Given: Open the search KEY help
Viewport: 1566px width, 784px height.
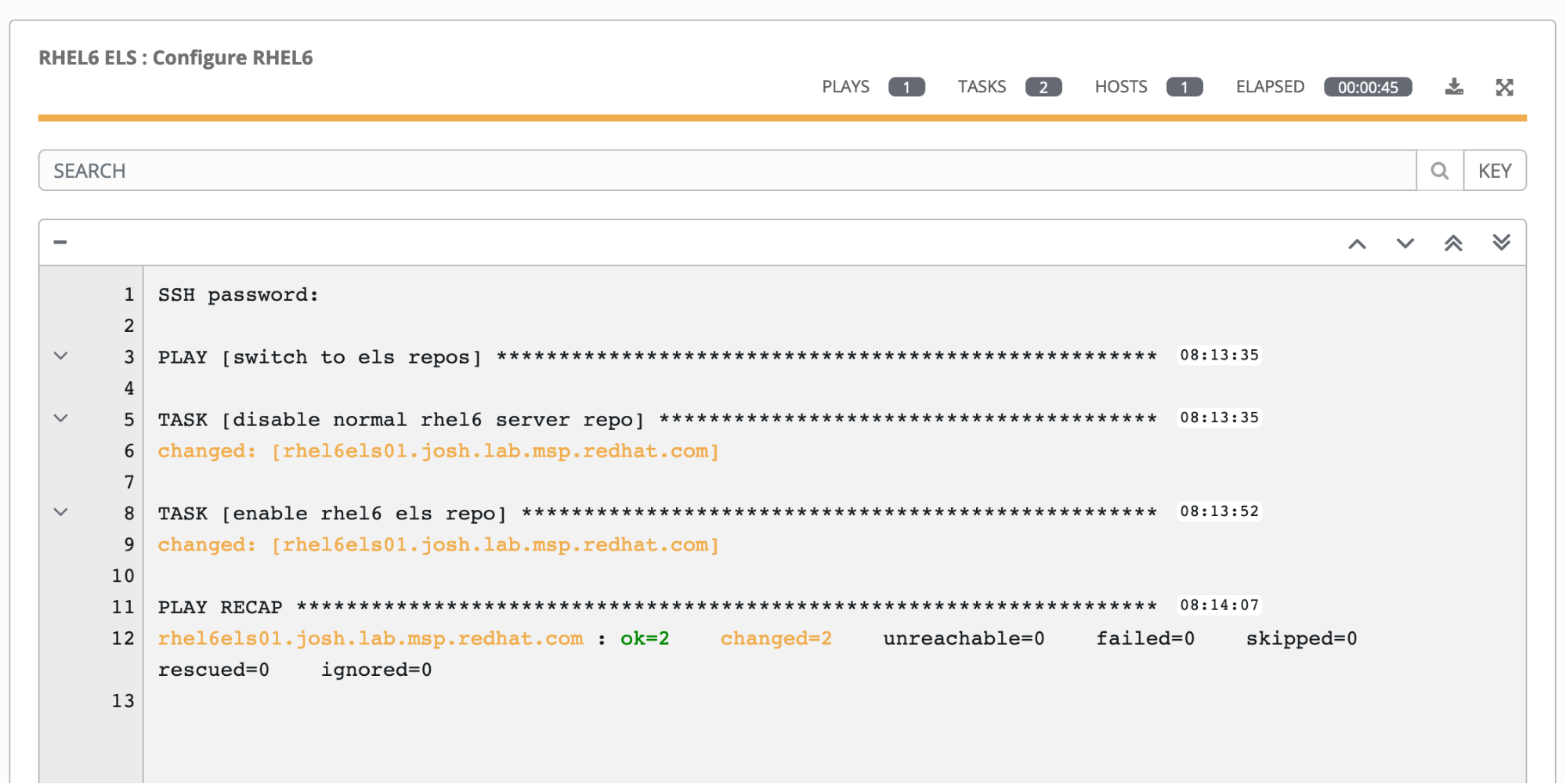Looking at the screenshot, I should [x=1494, y=171].
